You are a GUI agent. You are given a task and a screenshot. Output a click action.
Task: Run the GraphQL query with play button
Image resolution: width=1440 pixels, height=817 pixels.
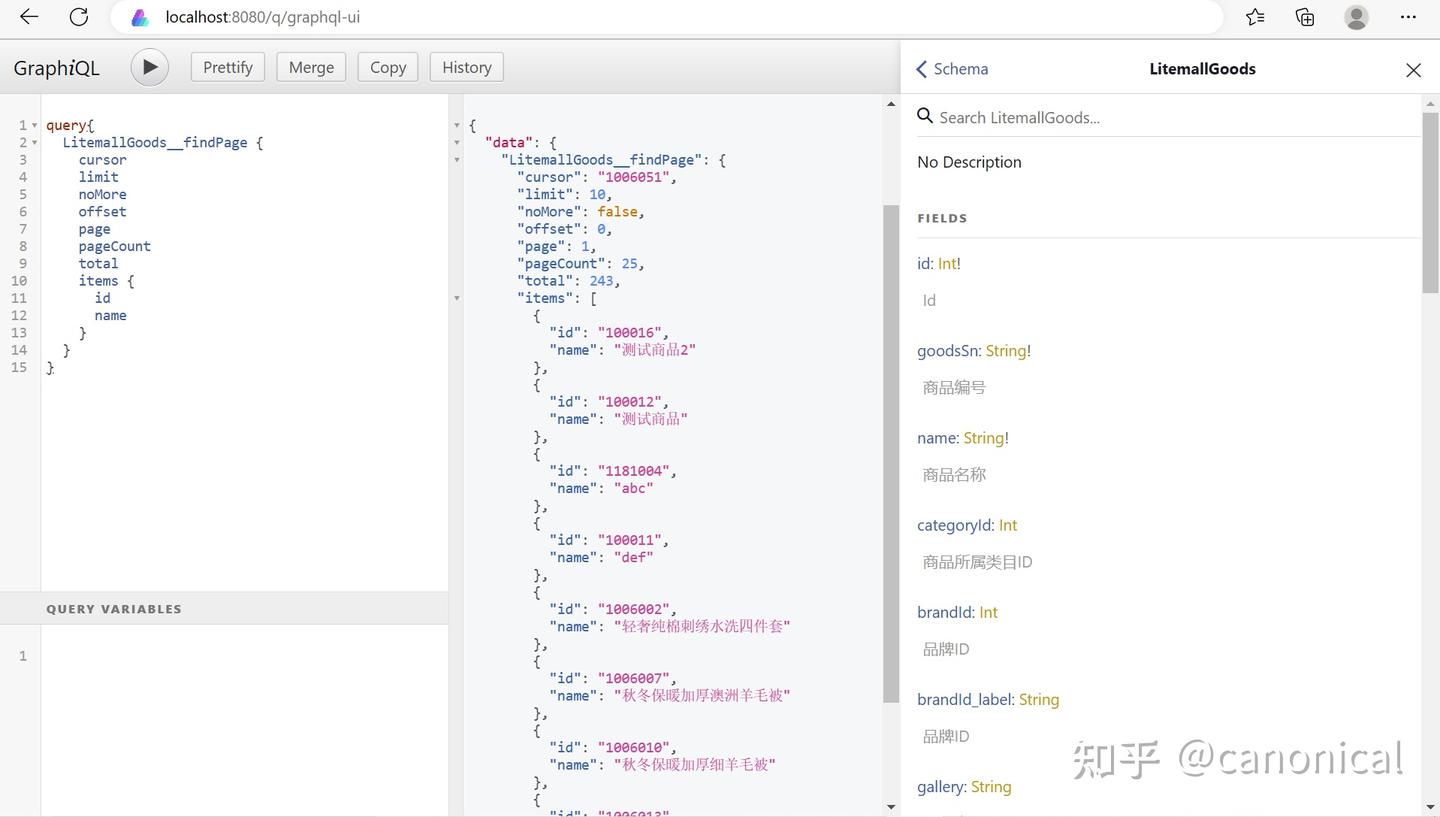(149, 67)
